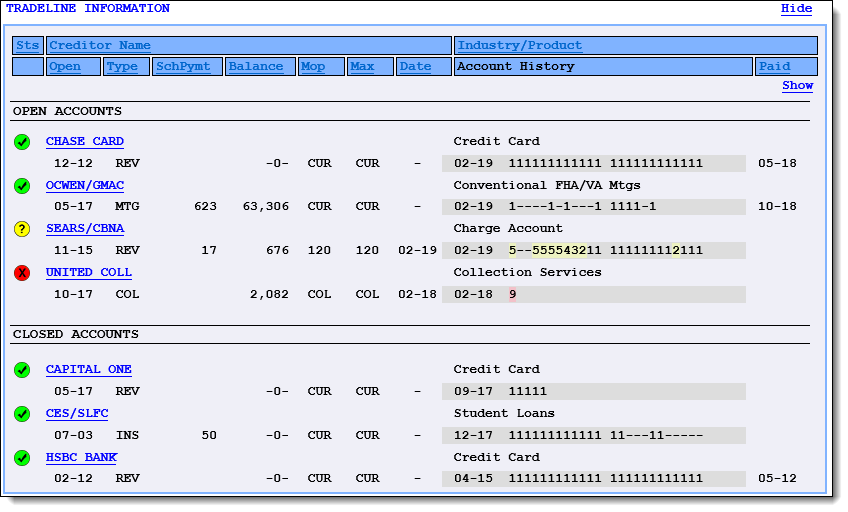Click the Account History column header
This screenshot has height=512, width=848.
tap(603, 67)
